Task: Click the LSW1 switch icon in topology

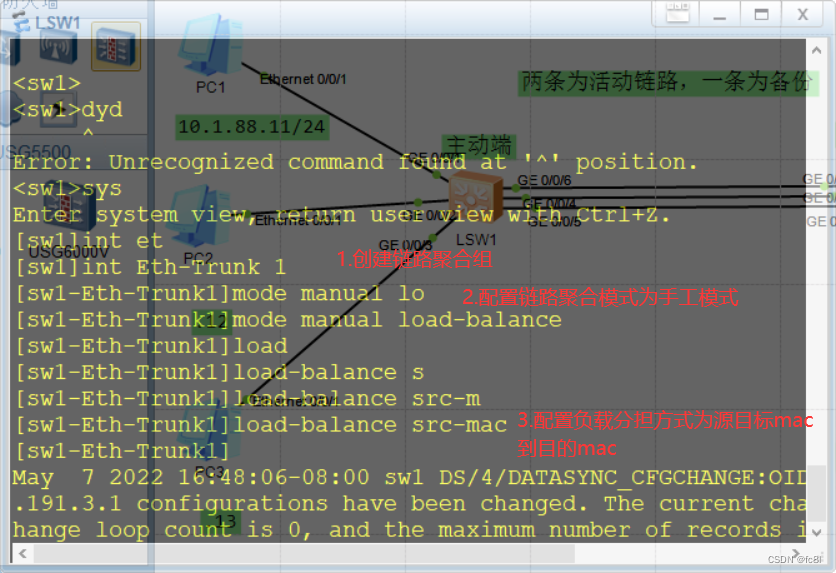Action: point(475,198)
